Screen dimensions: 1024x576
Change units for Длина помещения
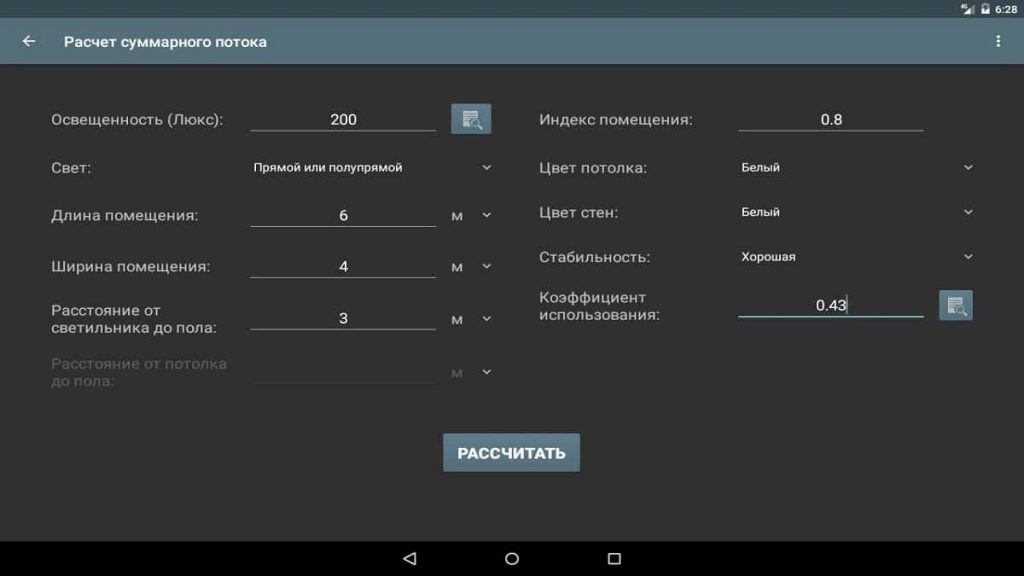[471, 216]
